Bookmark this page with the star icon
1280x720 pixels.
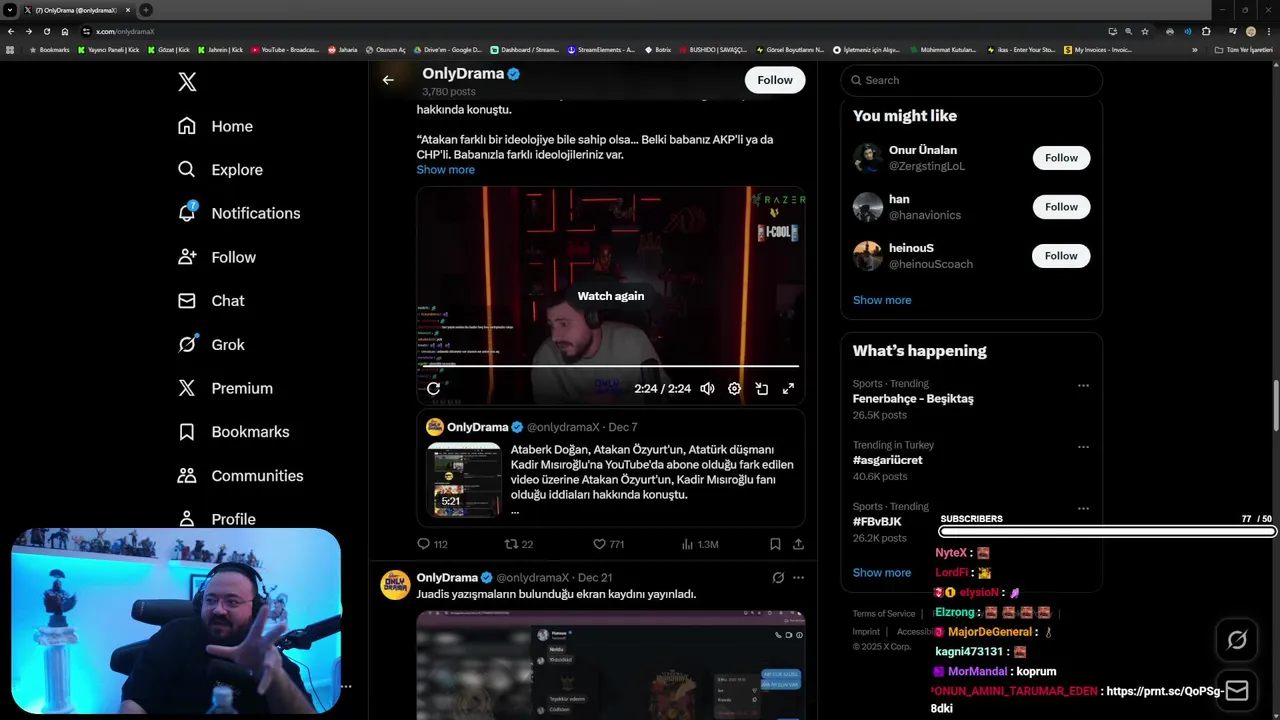pyautogui.click(x=1145, y=31)
